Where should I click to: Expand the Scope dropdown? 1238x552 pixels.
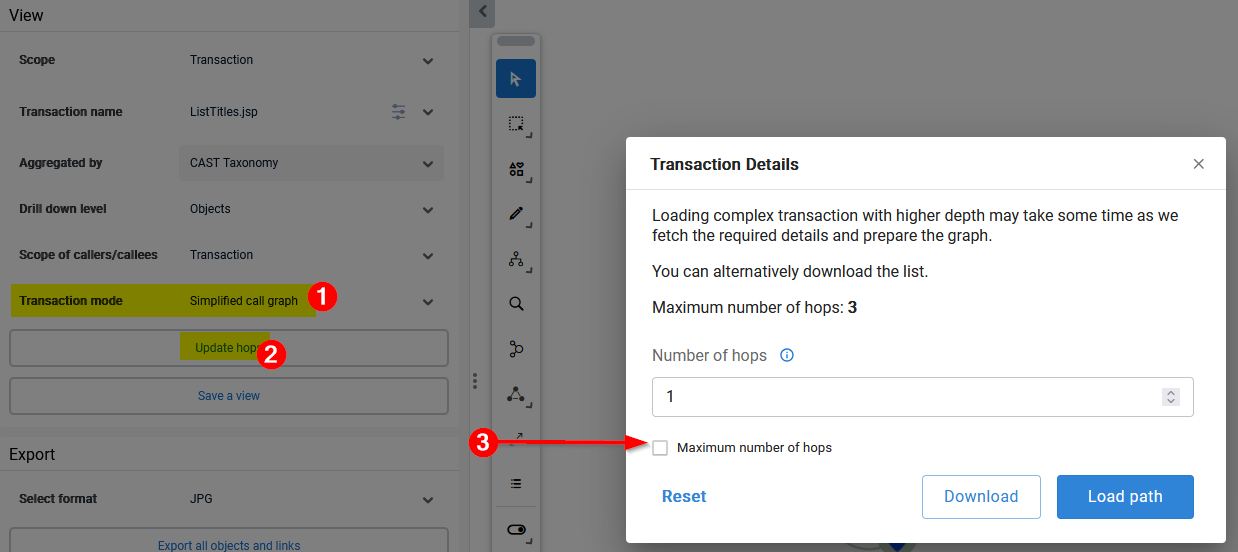pyautogui.click(x=428, y=61)
